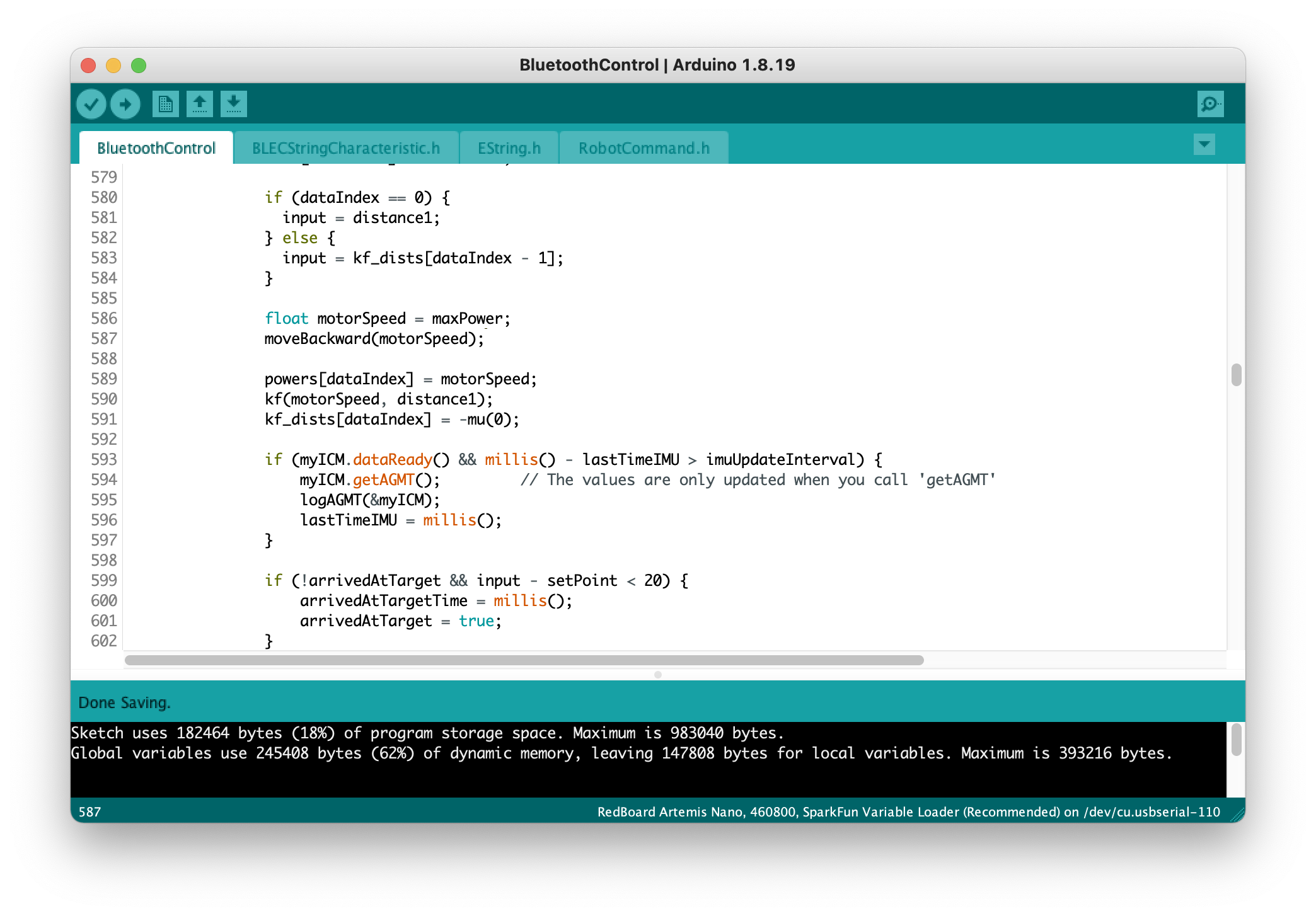This screenshot has height=916, width=1316.
Task: Click the console divider handle dot
Action: pyautogui.click(x=658, y=675)
